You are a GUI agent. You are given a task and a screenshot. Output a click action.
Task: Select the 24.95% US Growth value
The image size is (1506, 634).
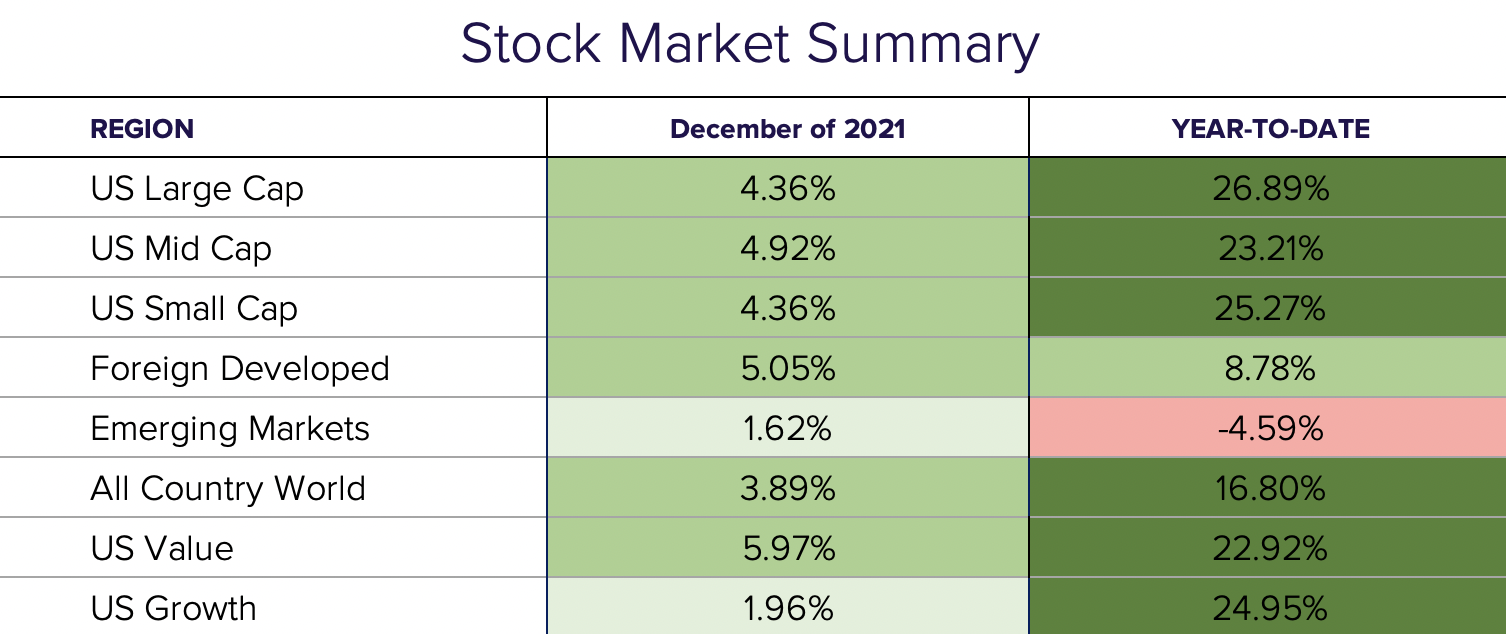coord(1270,609)
